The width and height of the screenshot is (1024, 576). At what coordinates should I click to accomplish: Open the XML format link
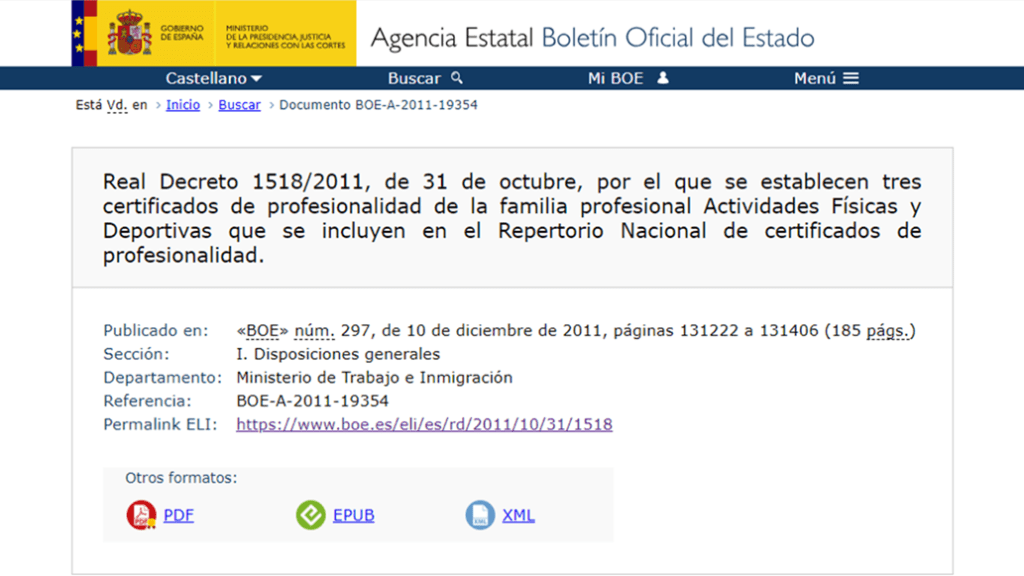(519, 515)
